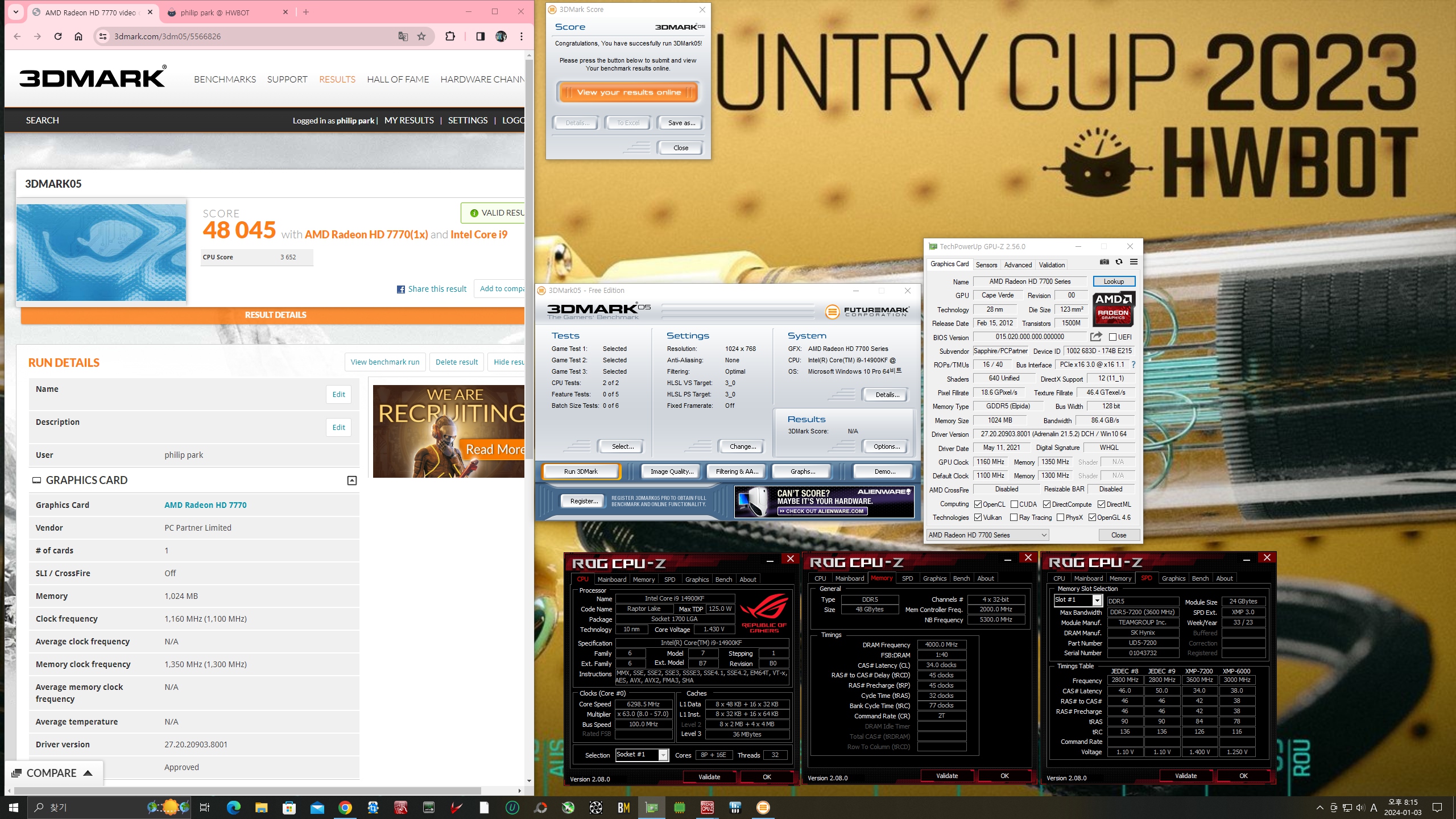Switch to Sensors tab in GPU-Z

pyautogui.click(x=986, y=264)
